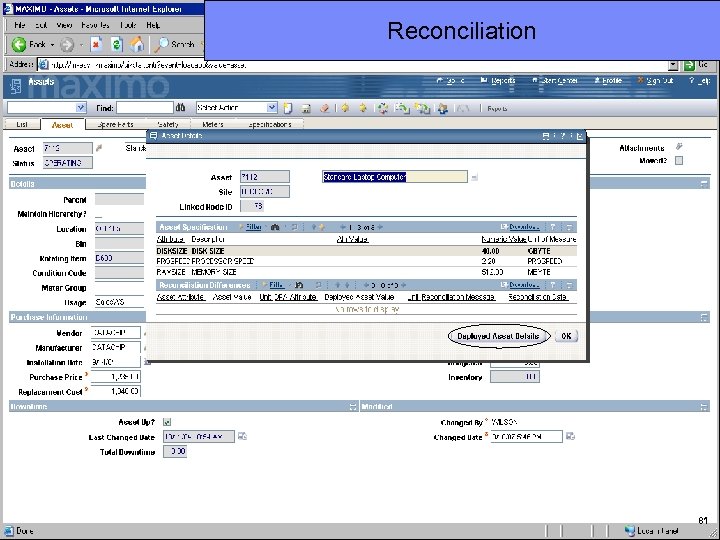720x540 pixels.
Task: Select the DISKSIZE specification row
Action: pyautogui.click(x=366, y=251)
